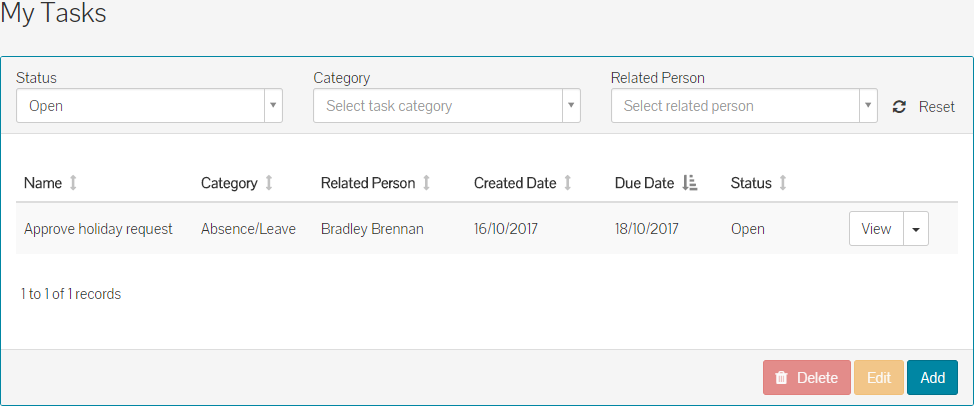Click the Reset refresh icon
Viewport: 974px width, 406px height.
click(899, 107)
